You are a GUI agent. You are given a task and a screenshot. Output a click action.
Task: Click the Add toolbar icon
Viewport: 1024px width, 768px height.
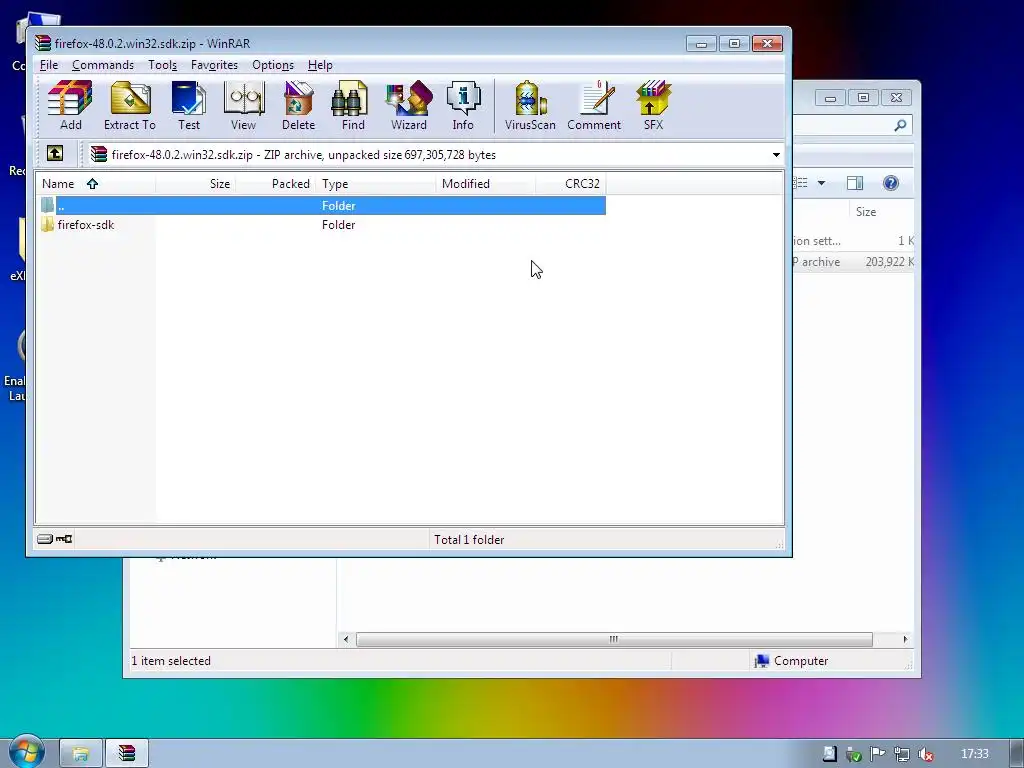click(x=71, y=105)
